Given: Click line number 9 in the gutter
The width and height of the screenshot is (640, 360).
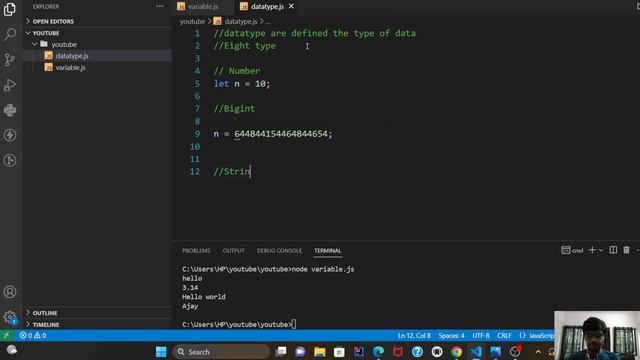Looking at the screenshot, I should coord(197,134).
